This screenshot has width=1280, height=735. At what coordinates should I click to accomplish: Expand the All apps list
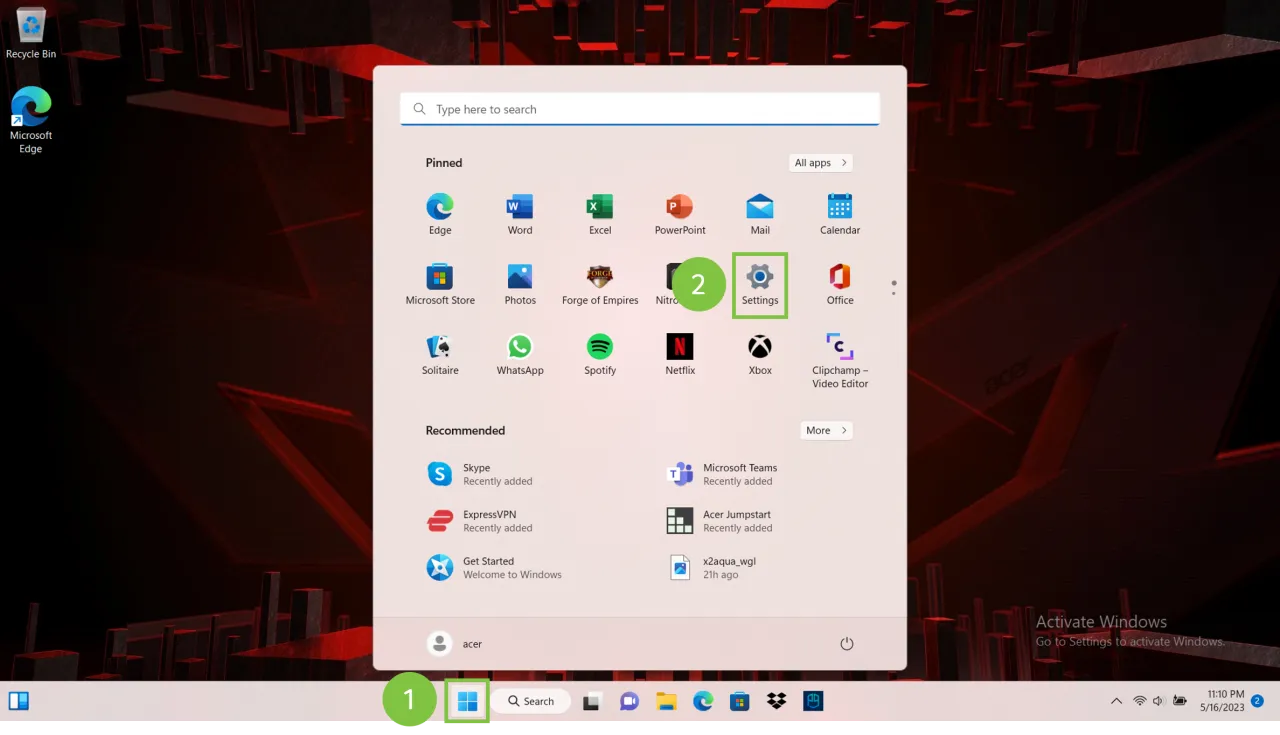click(x=820, y=163)
